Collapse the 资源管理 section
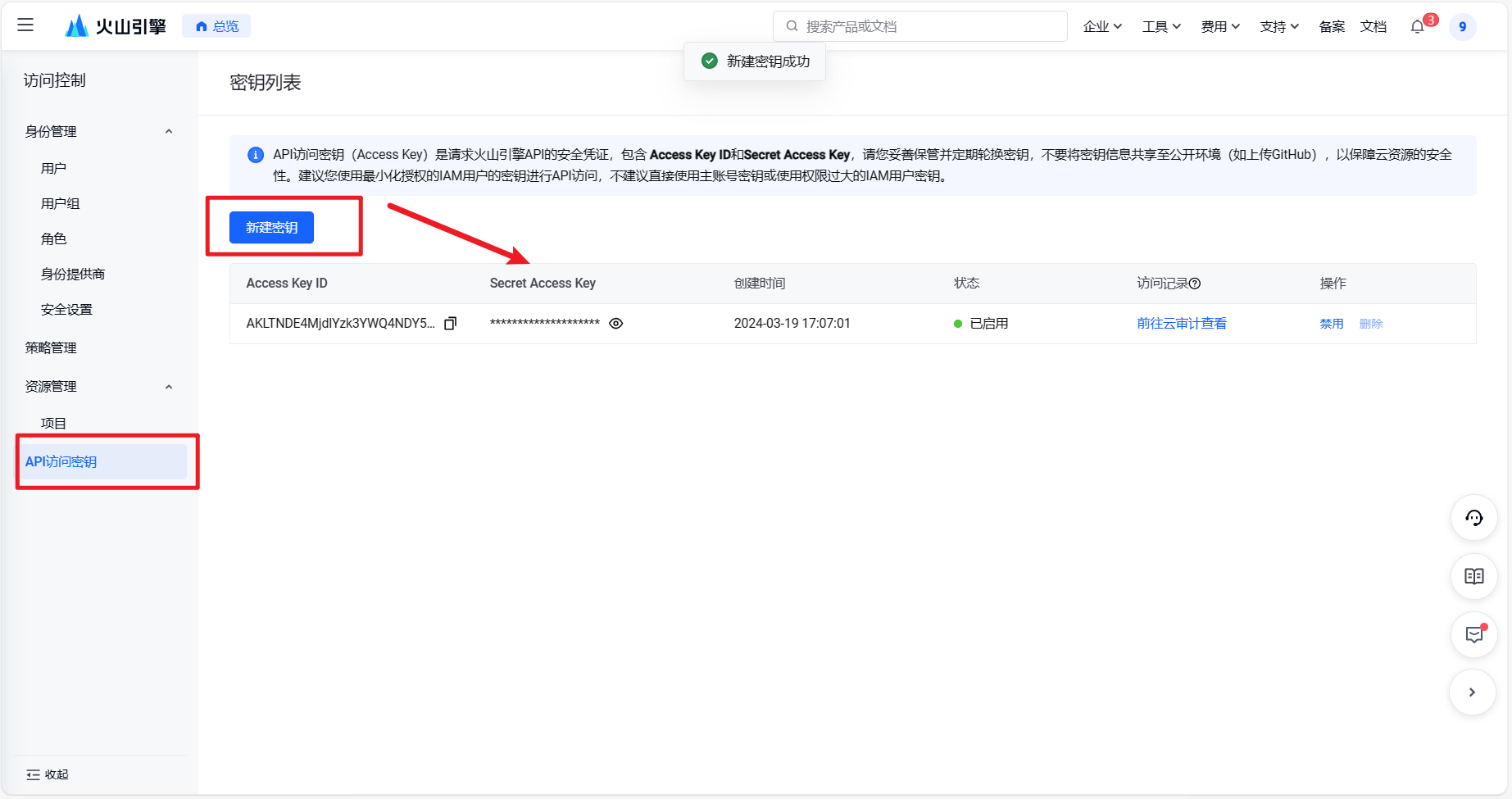Viewport: 1512px width, 799px height. pyautogui.click(x=169, y=387)
